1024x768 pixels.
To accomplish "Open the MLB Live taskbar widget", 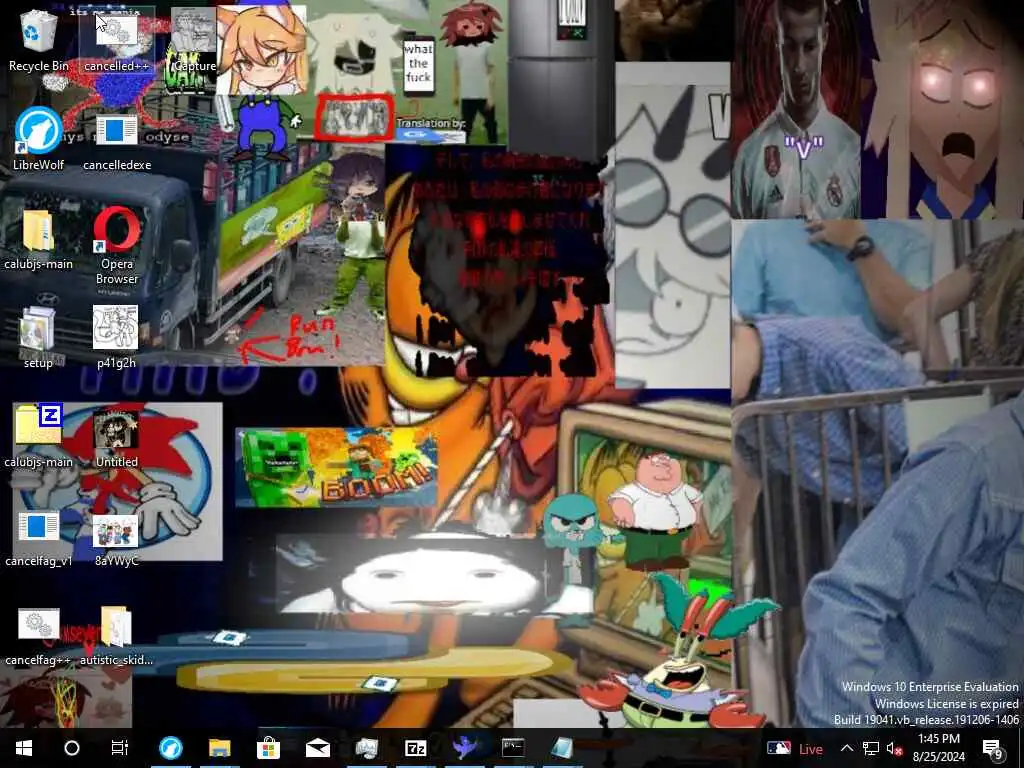I will (795, 749).
